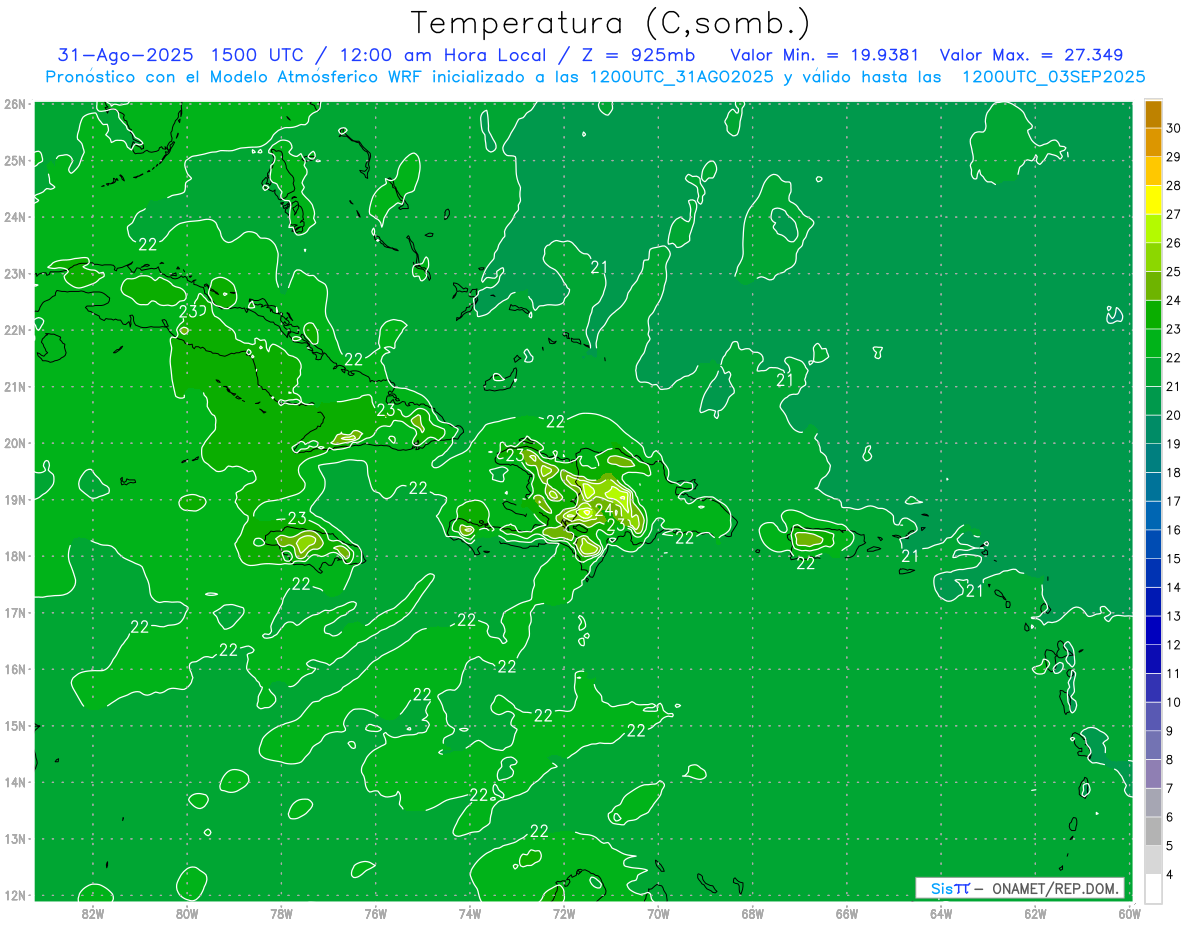Image resolution: width=1200 pixels, height=927 pixels.
Task: Click the 17N latitude axis label
Action: tap(14, 613)
